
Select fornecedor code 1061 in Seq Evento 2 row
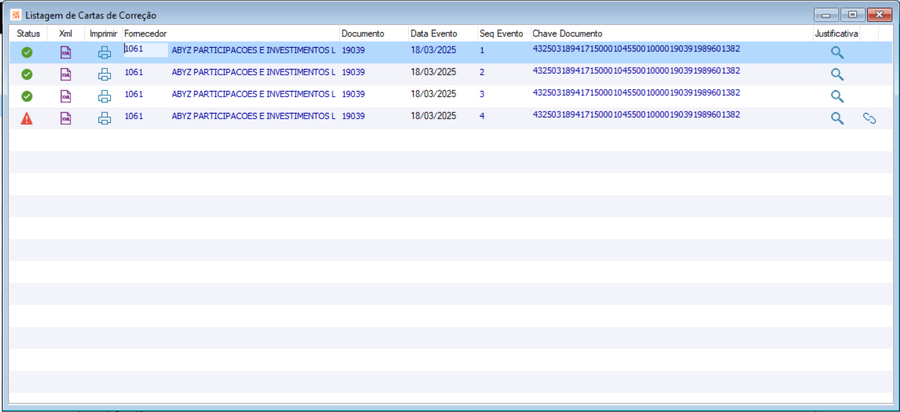tap(134, 72)
